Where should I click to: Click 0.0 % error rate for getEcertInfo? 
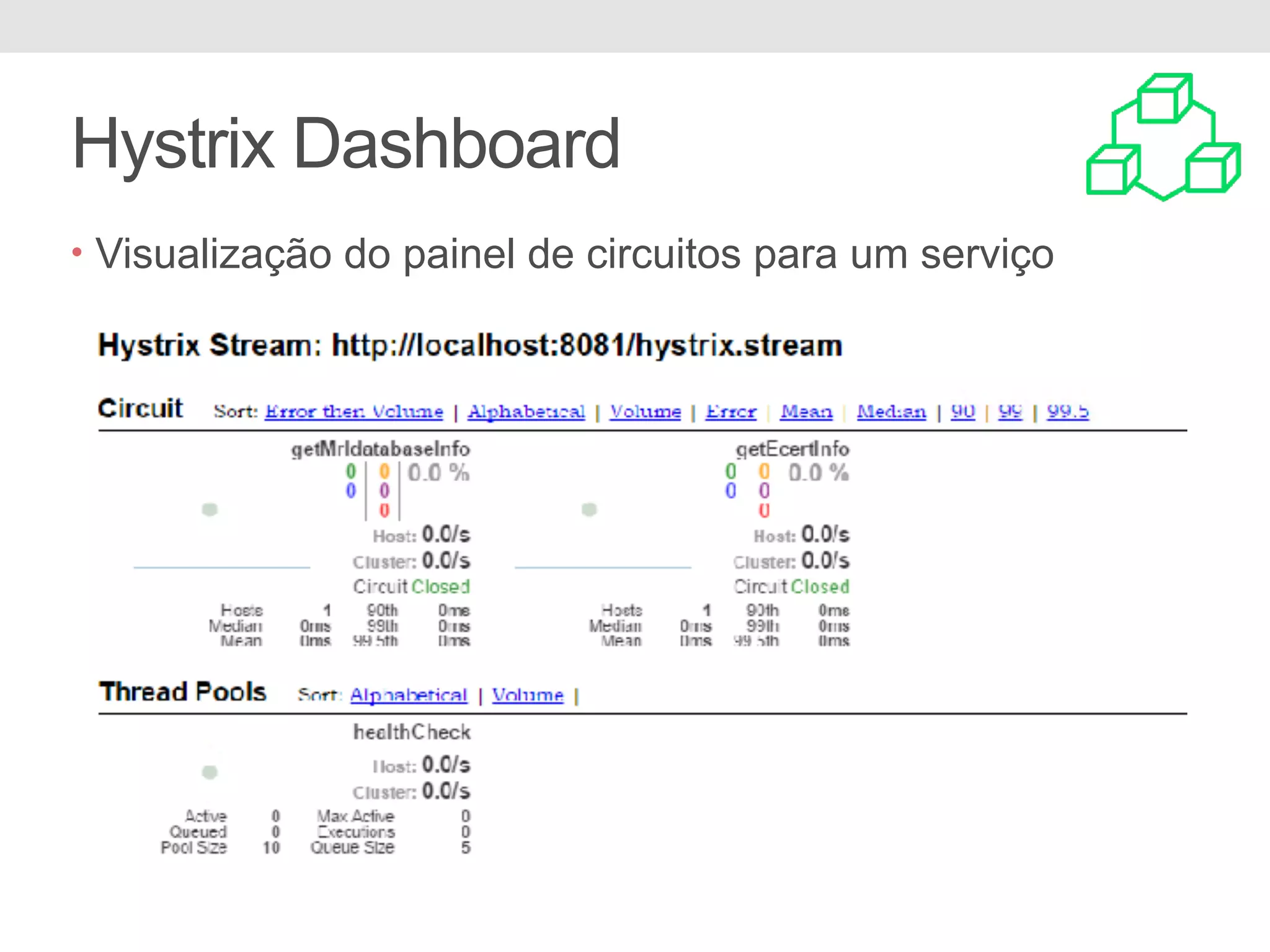[x=818, y=473]
